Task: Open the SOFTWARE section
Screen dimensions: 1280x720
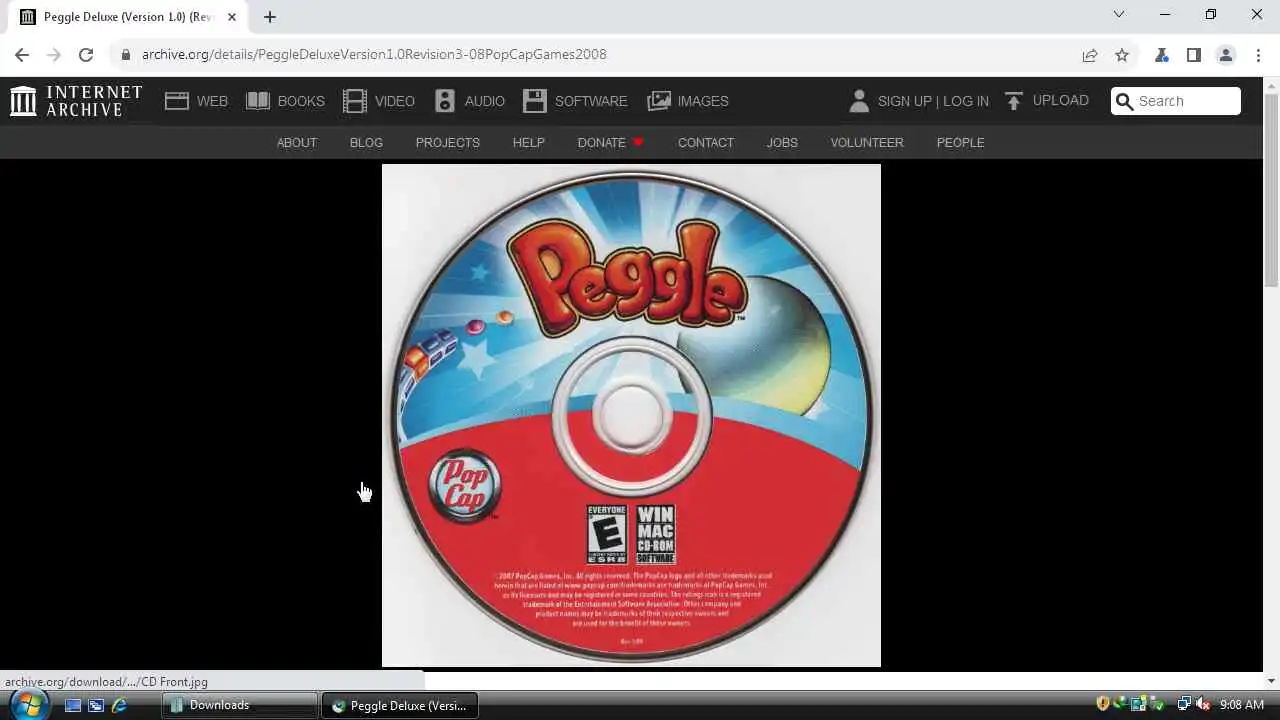Action: [x=575, y=101]
